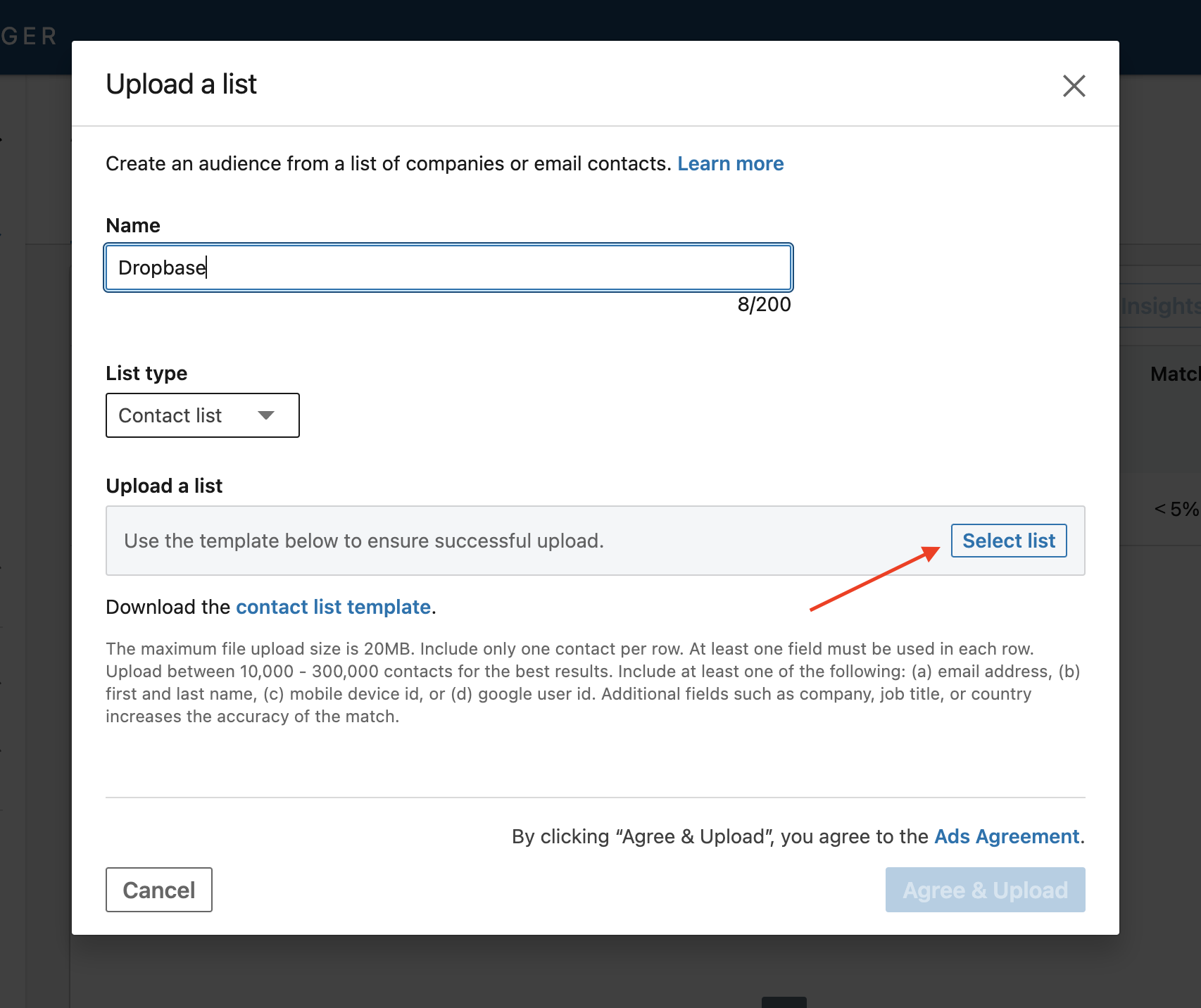
Task: Click the Upload a list dialog title
Action: click(x=181, y=84)
